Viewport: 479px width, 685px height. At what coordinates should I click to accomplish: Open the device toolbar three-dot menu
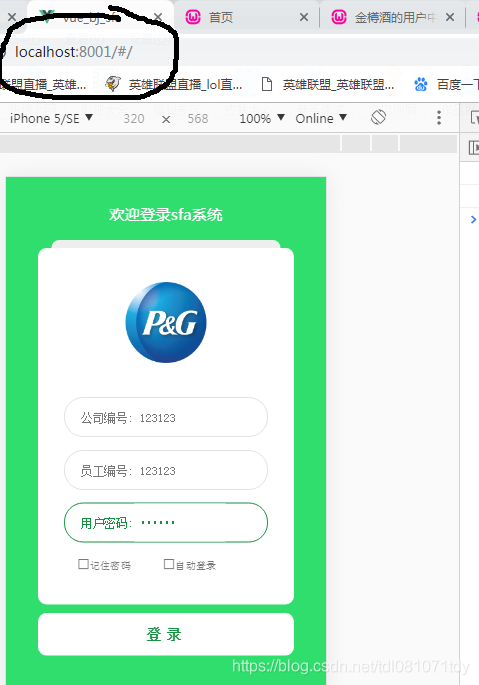click(x=439, y=118)
